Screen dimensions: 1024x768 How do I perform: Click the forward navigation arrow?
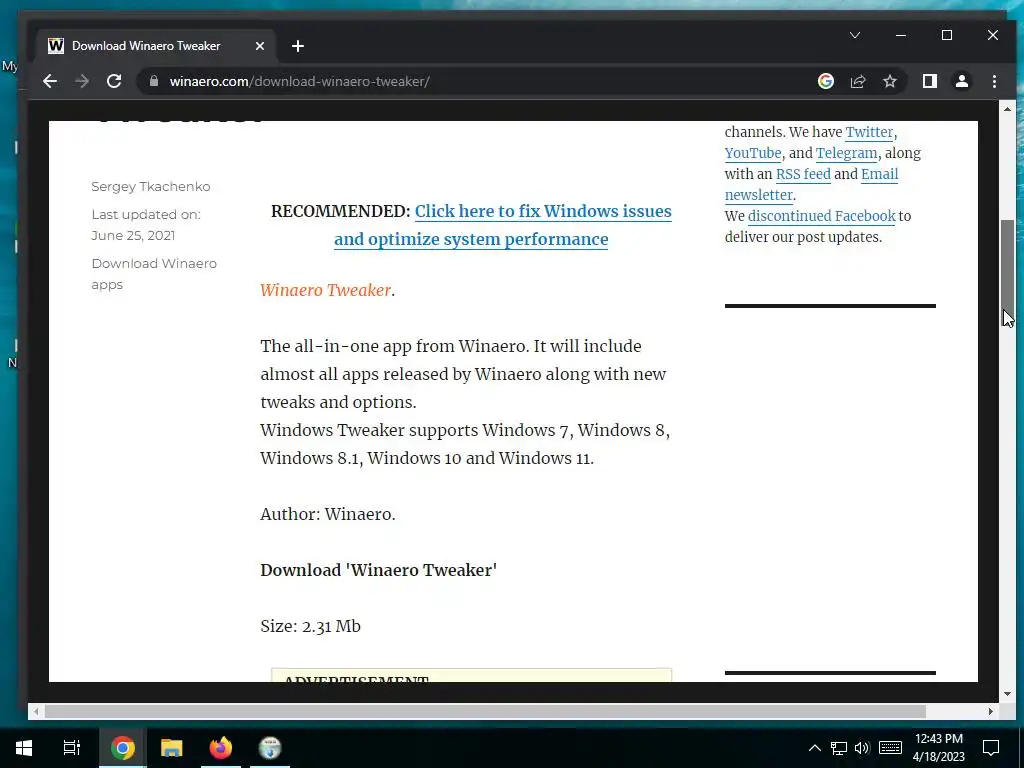82,81
